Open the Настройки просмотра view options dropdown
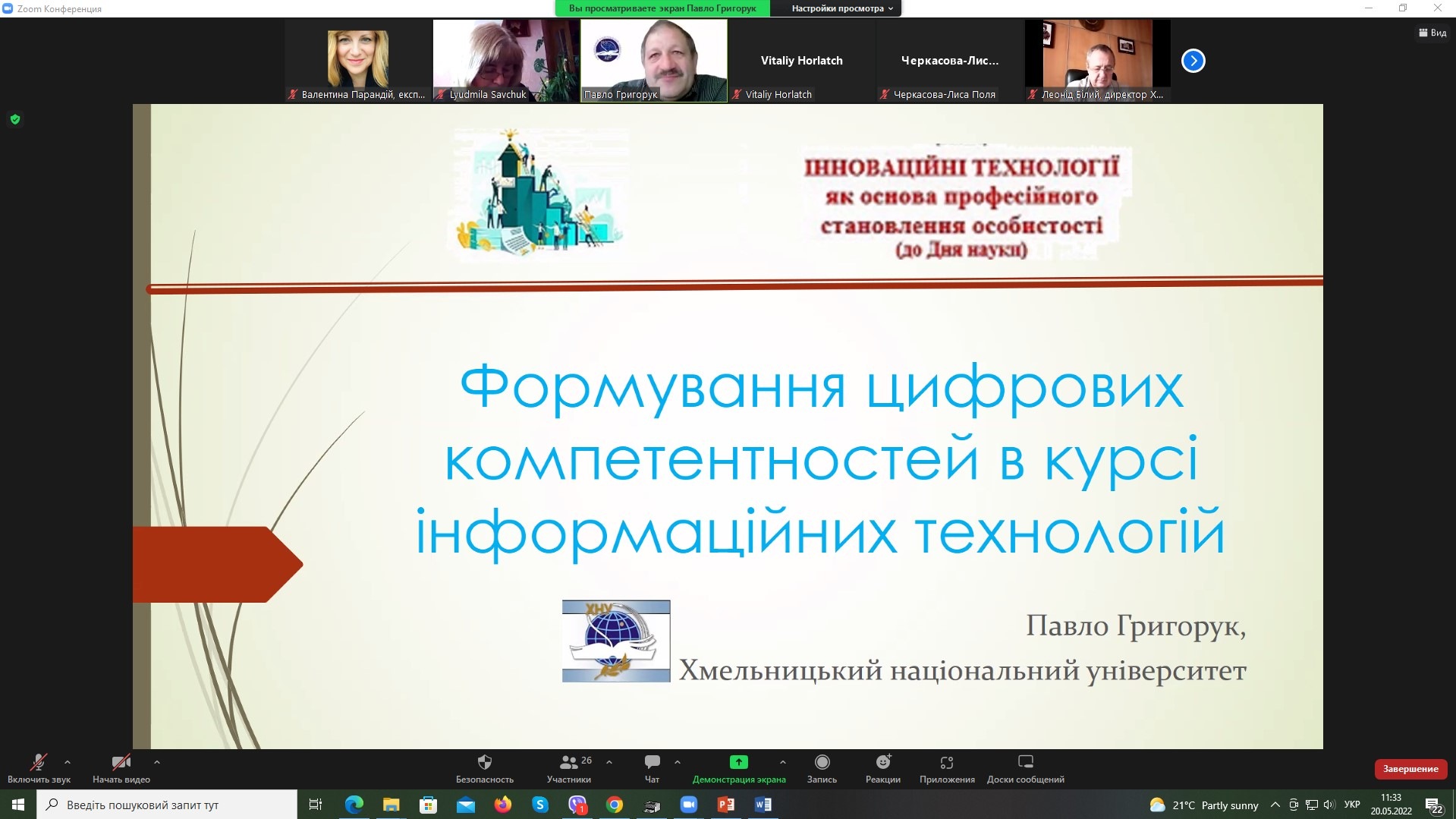Image resolution: width=1456 pixels, height=819 pixels. click(x=842, y=8)
